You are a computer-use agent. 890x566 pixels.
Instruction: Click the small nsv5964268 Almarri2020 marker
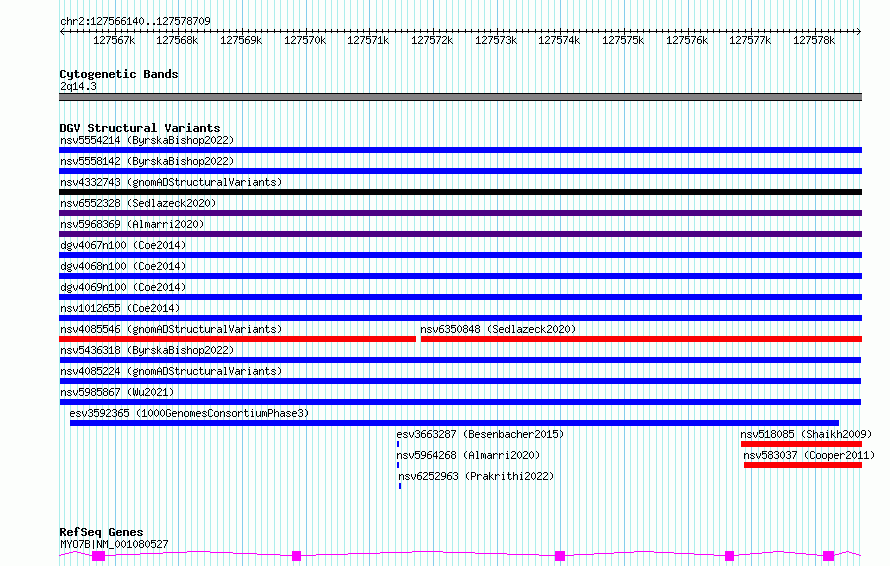coord(398,465)
